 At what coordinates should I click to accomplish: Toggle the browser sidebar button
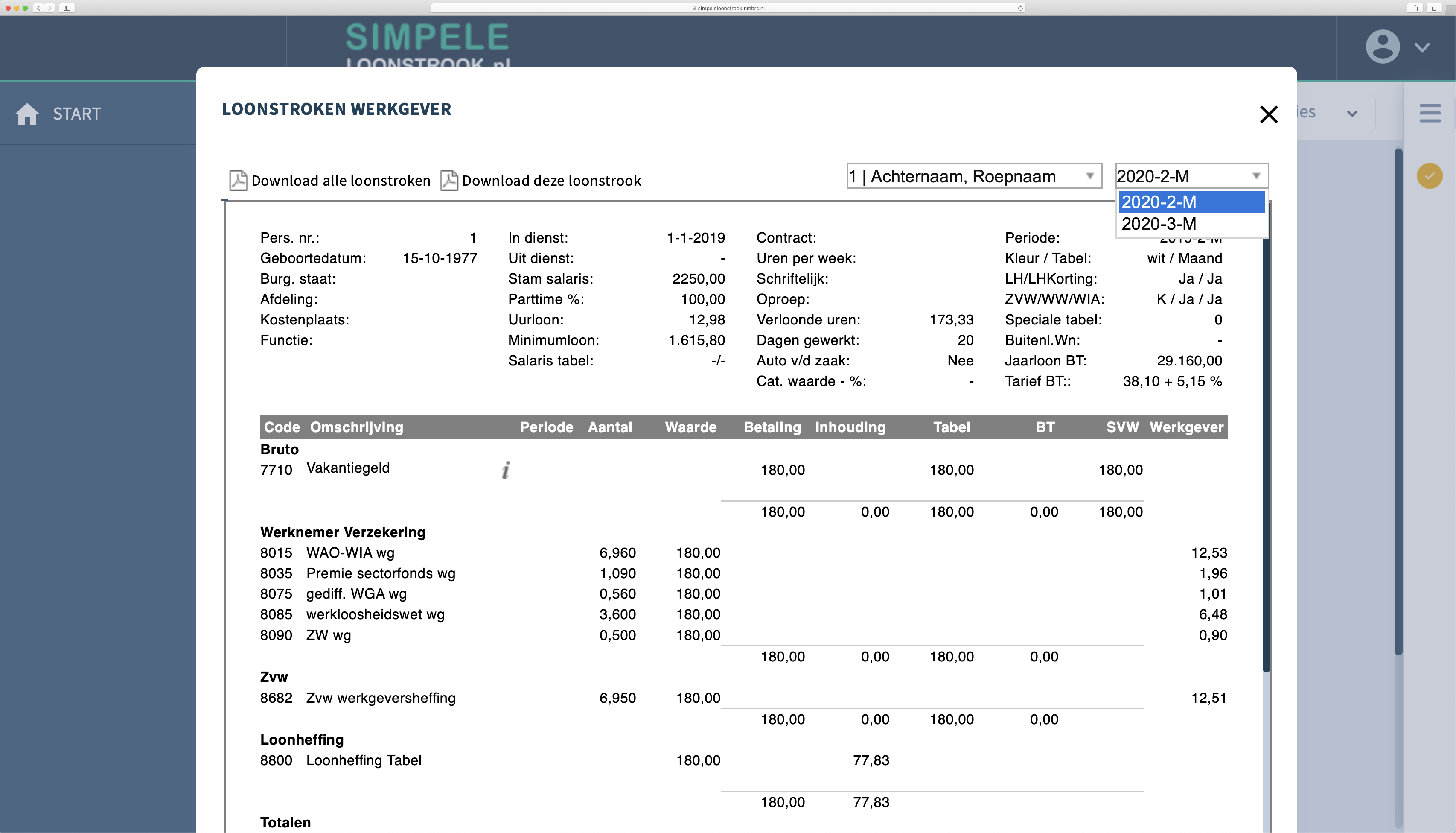(x=67, y=8)
